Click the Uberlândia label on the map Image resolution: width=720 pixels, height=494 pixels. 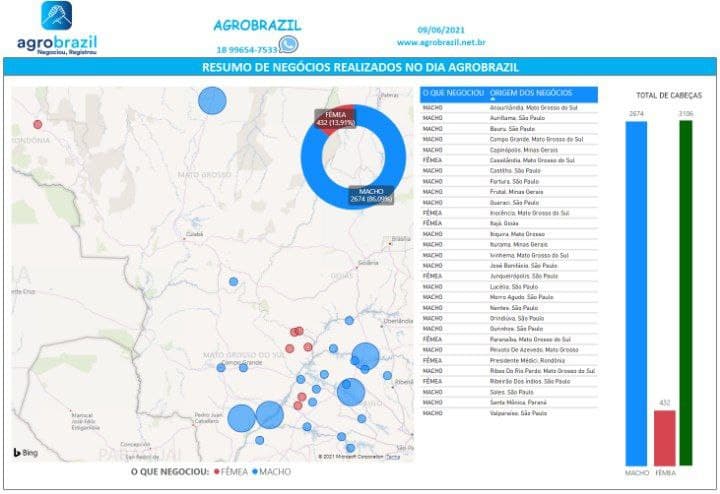click(x=398, y=321)
